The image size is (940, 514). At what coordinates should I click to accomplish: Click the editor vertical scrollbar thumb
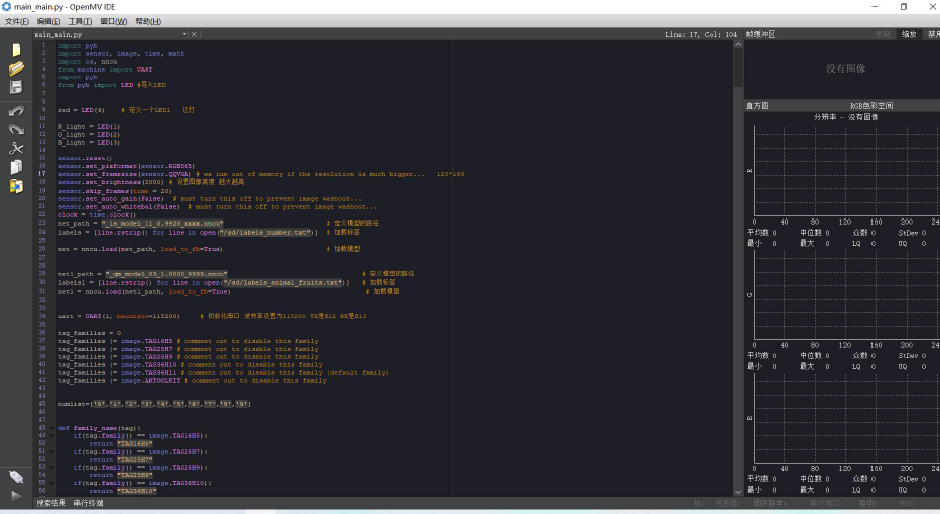738,69
